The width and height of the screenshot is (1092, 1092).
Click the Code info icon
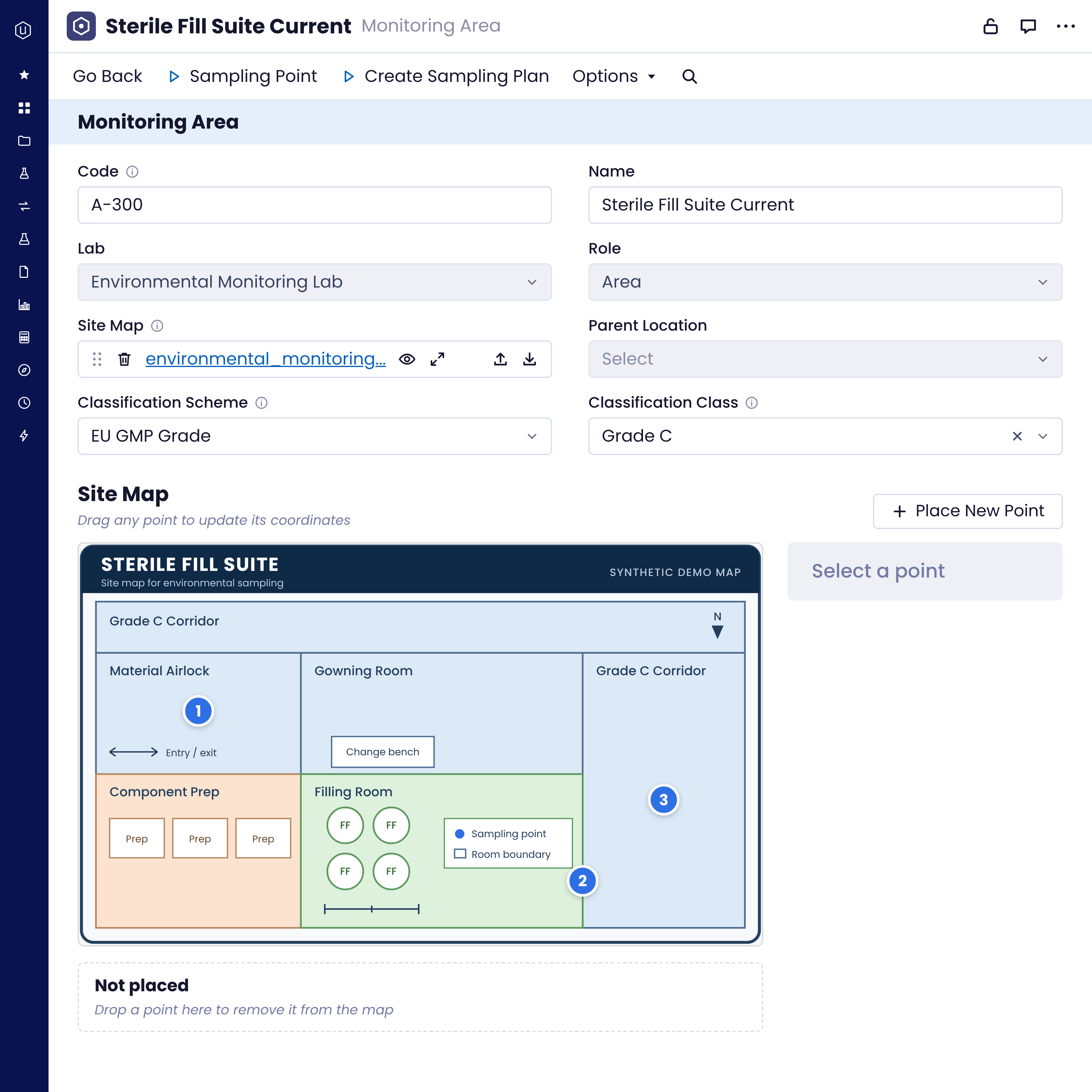click(x=132, y=171)
